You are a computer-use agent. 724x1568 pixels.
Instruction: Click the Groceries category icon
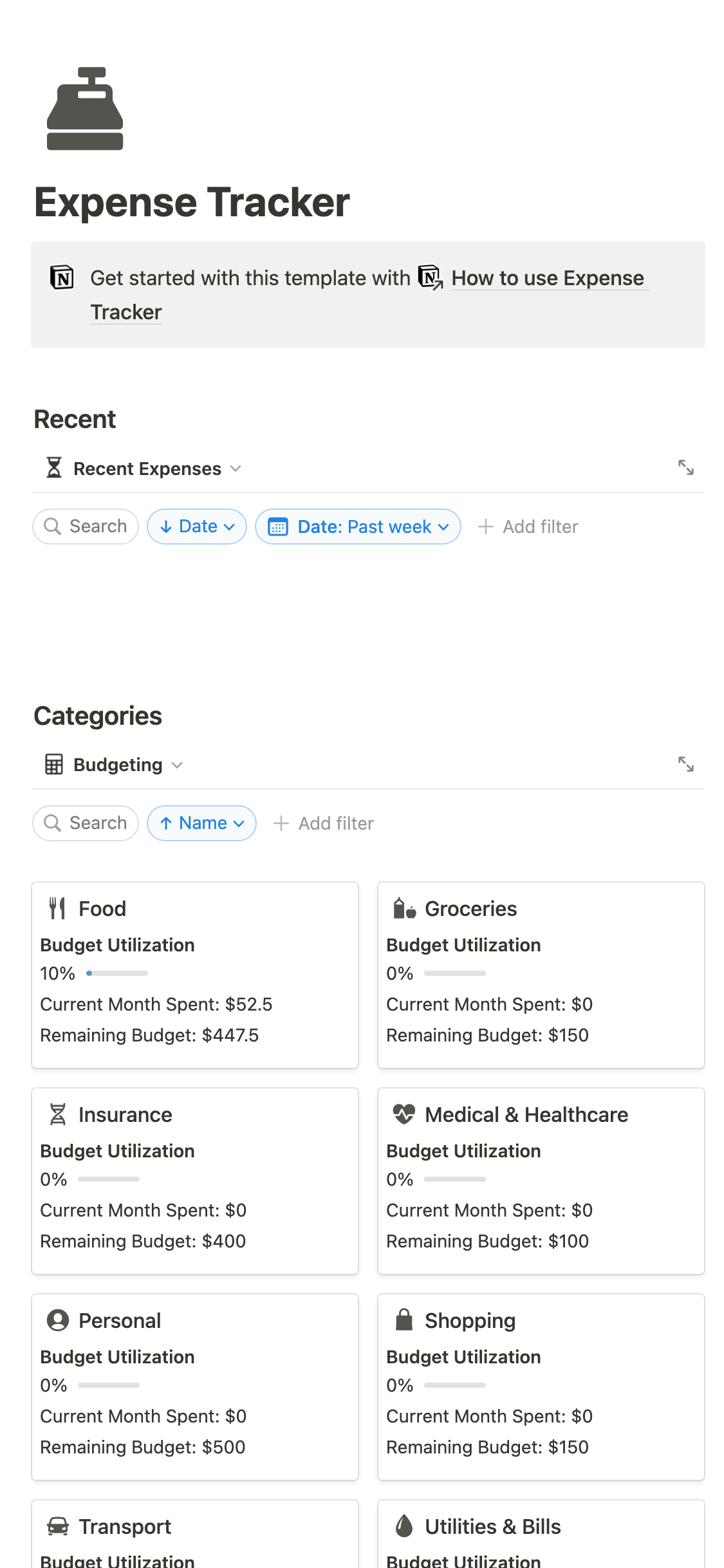pyautogui.click(x=404, y=908)
